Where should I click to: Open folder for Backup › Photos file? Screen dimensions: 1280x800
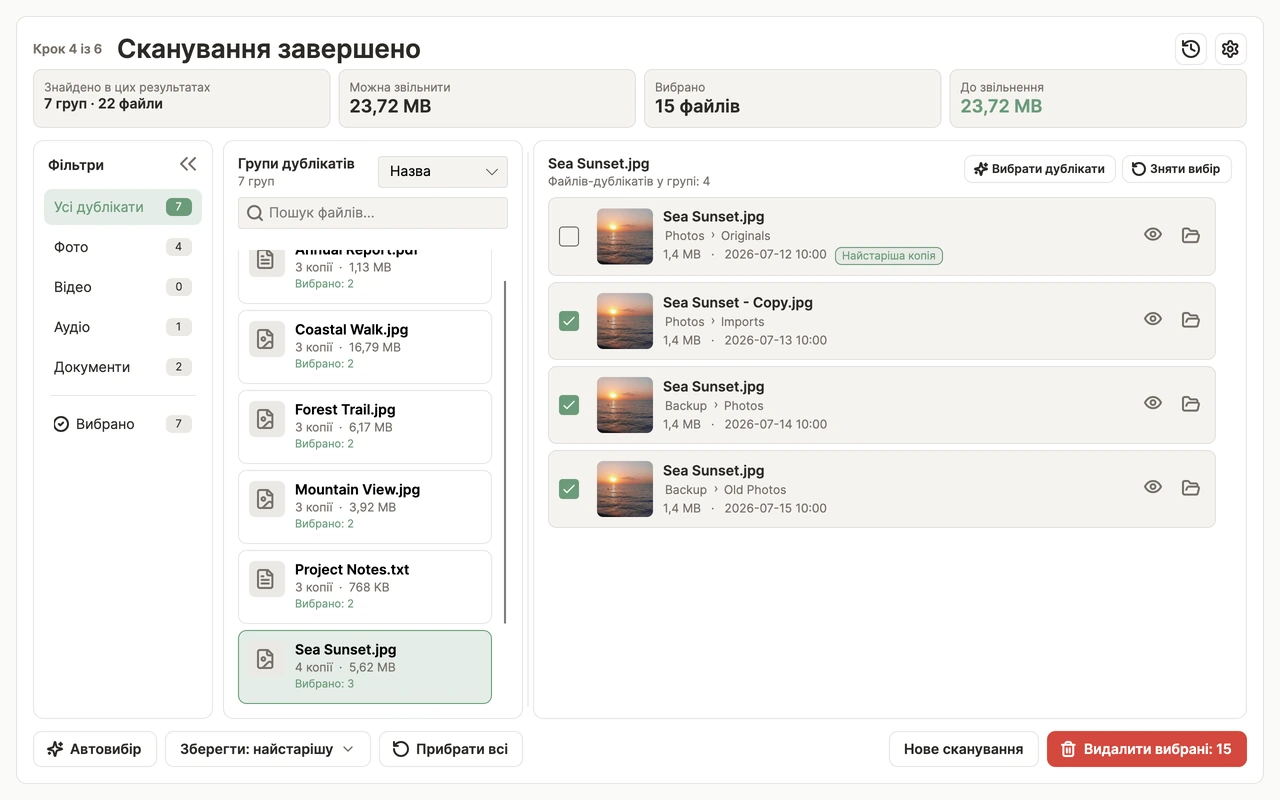1190,403
